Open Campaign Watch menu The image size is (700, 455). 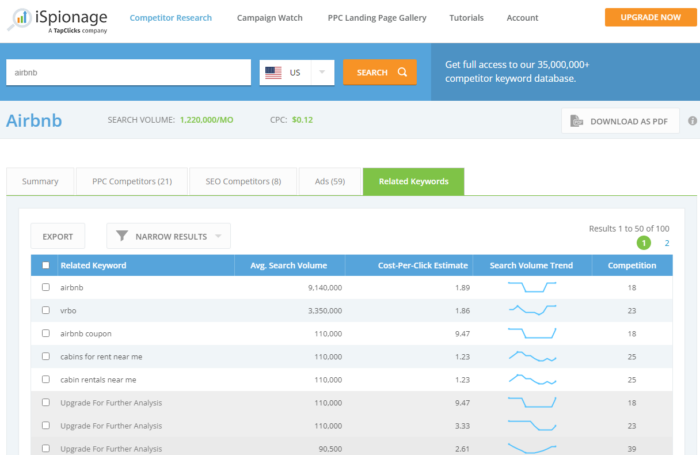point(270,18)
